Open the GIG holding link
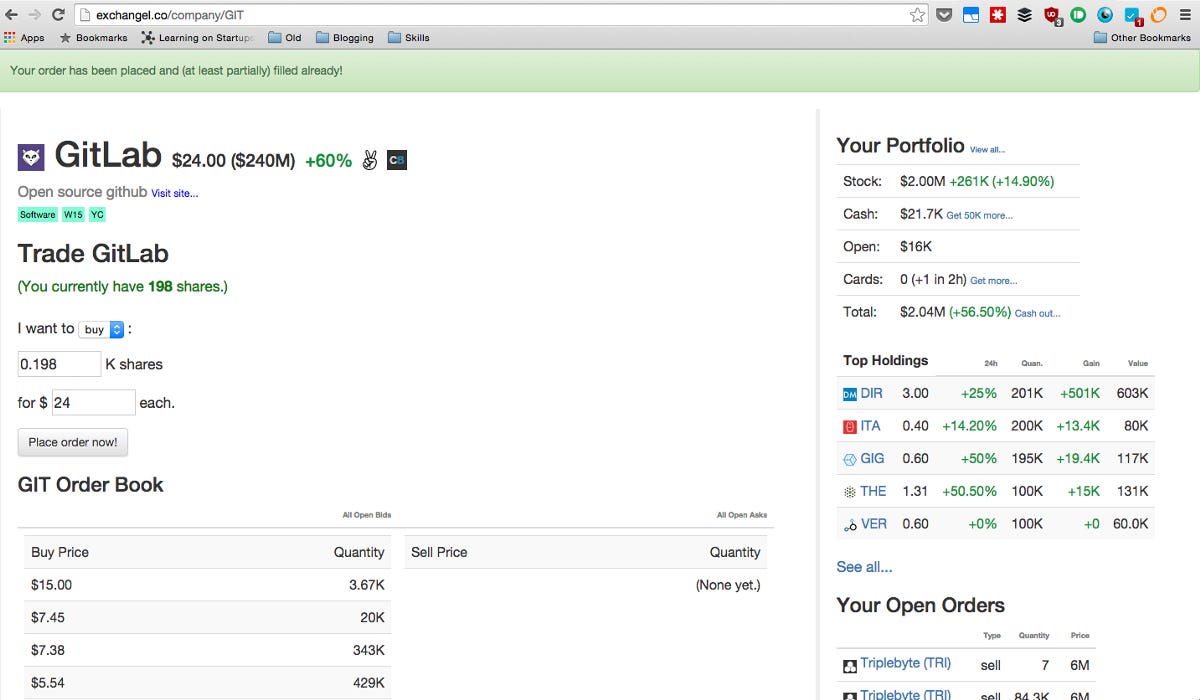The height and width of the screenshot is (700, 1200). (x=873, y=459)
